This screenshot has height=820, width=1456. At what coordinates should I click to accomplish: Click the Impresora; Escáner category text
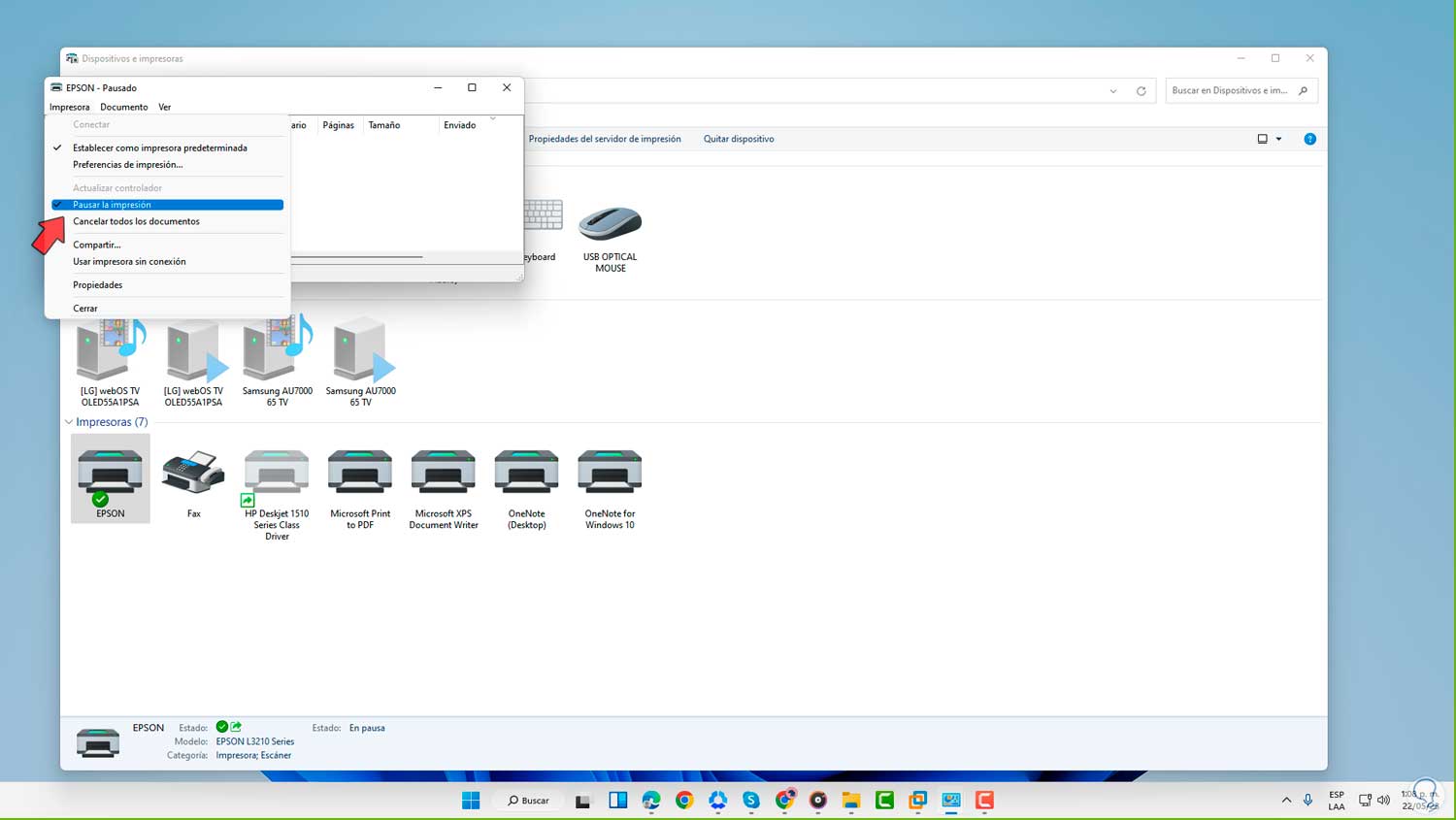click(253, 755)
